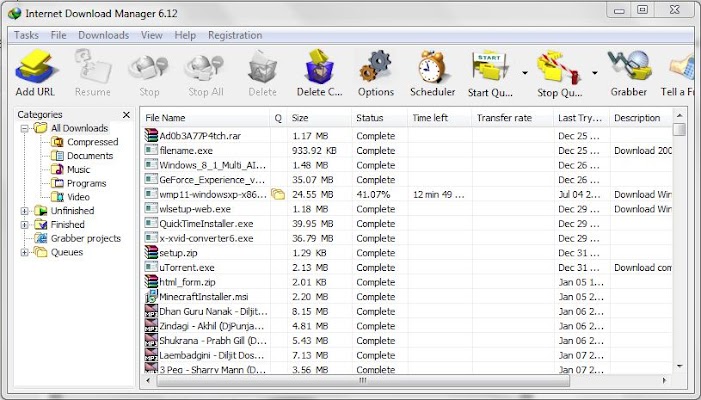The width and height of the screenshot is (701, 400).
Task: Click the Start Queue icon
Action: (490, 67)
